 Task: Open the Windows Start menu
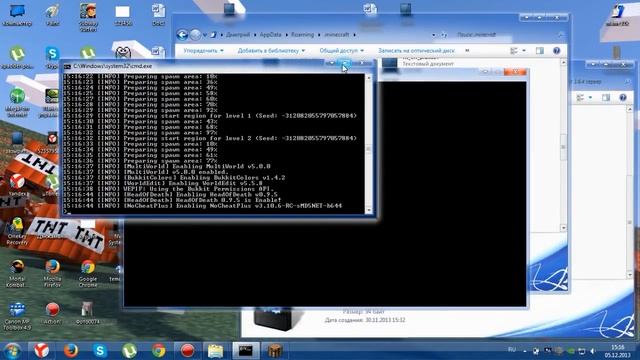13,351
